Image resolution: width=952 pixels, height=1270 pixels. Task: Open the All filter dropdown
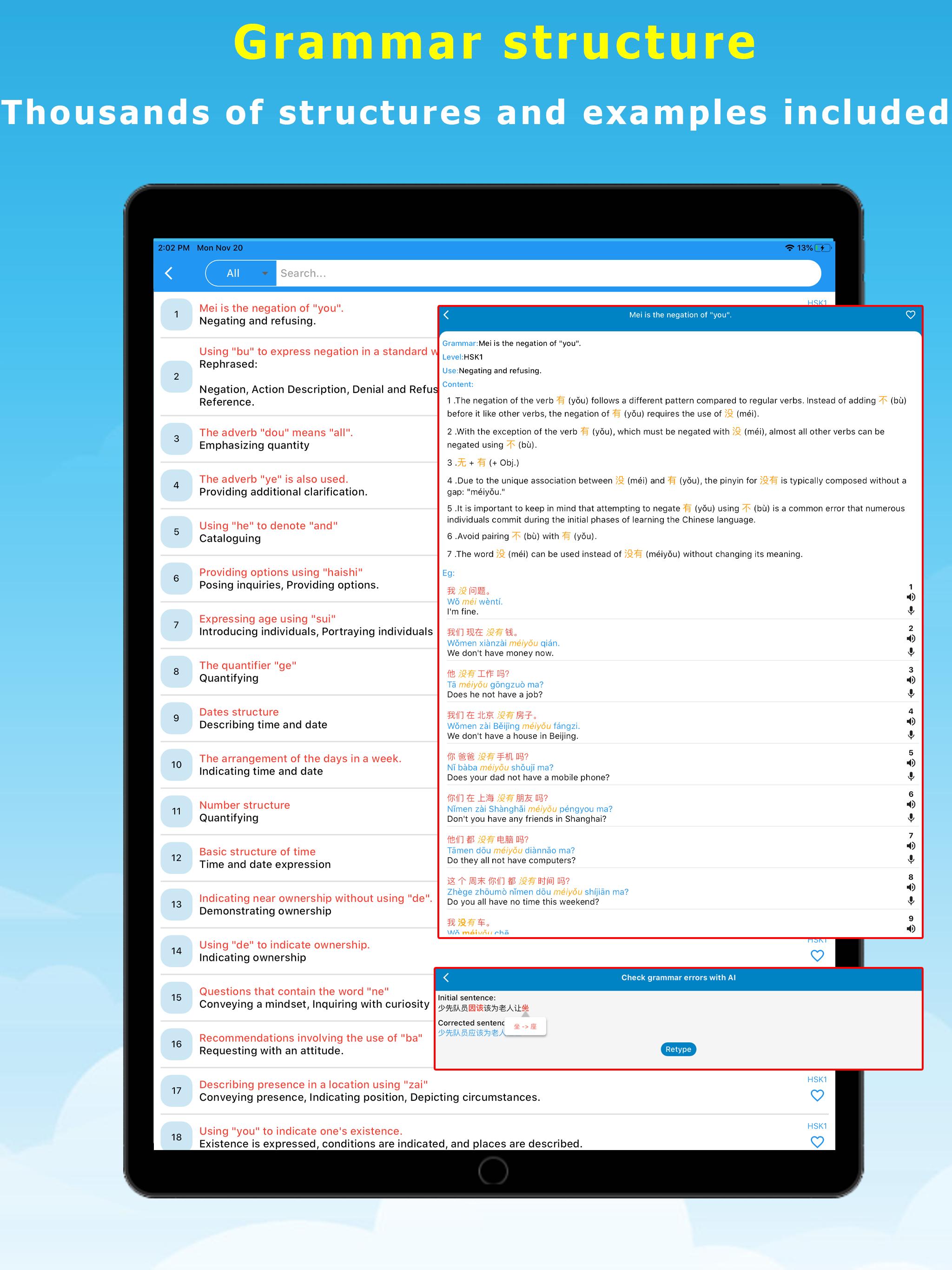click(x=241, y=273)
